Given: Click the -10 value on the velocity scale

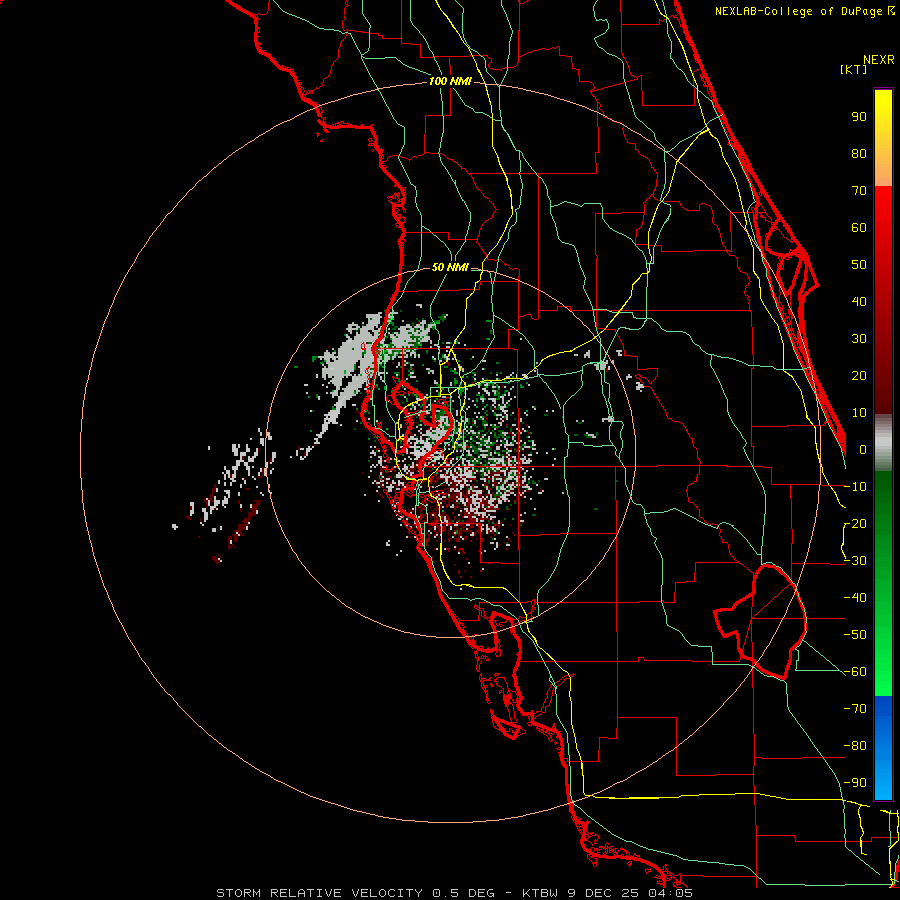Looking at the screenshot, I should pyautogui.click(x=855, y=487).
